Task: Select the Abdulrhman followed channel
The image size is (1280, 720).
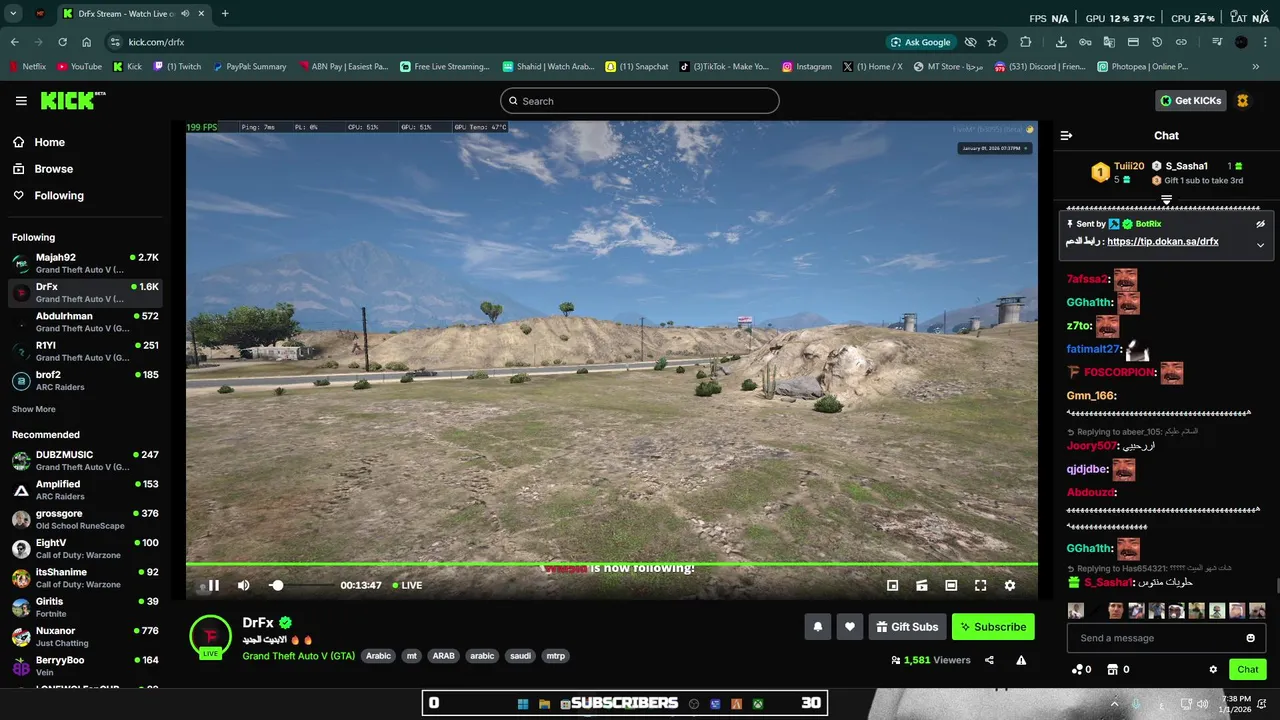Action: coord(85,322)
